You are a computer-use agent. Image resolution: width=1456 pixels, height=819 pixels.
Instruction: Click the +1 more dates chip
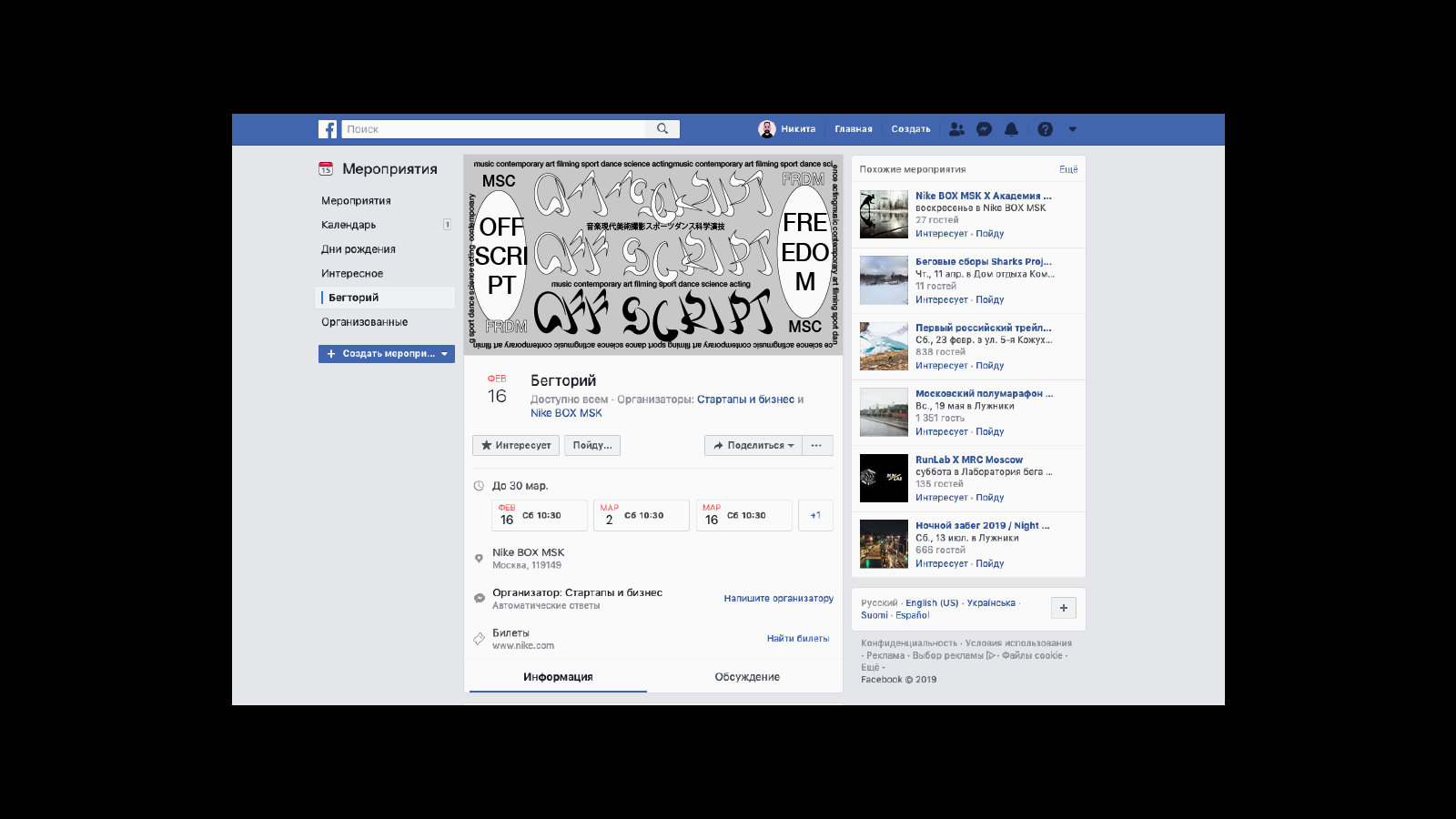pos(815,515)
